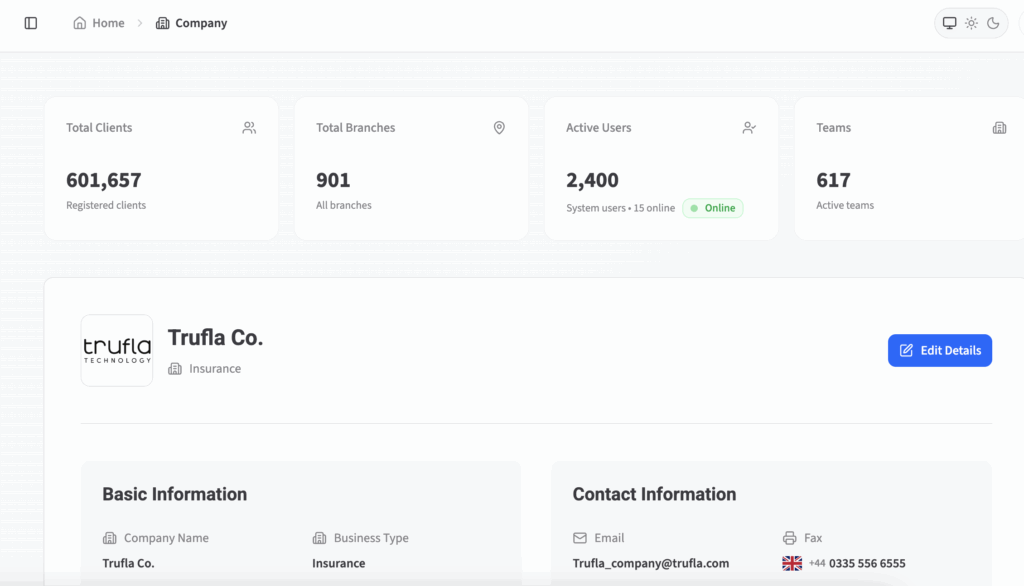Select the Company breadcrumb item
Screen dimensions: 1024x586
(192, 23)
